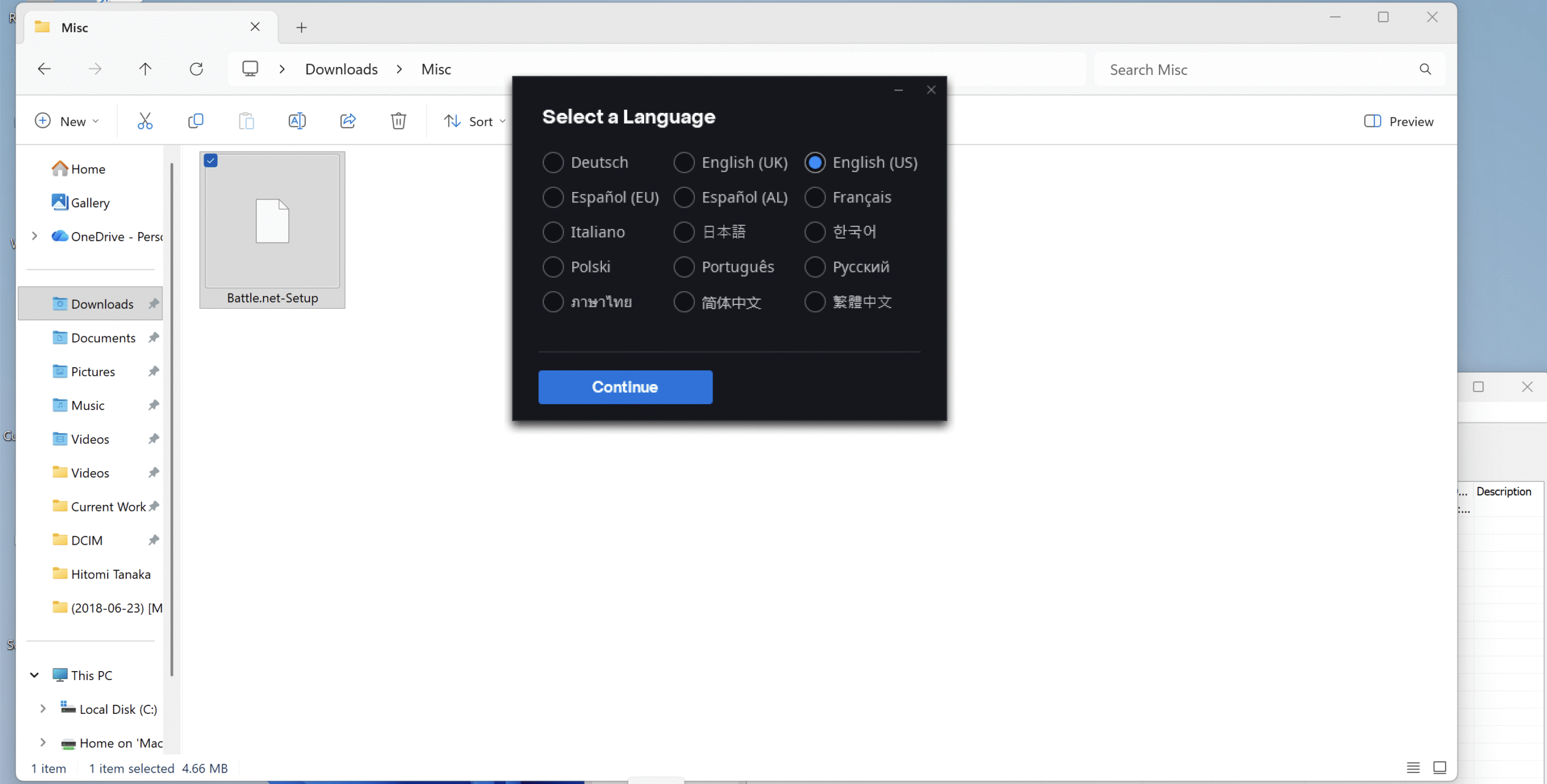Click the Share icon in toolbar
Viewport: 1547px width, 784px height.
pos(348,121)
